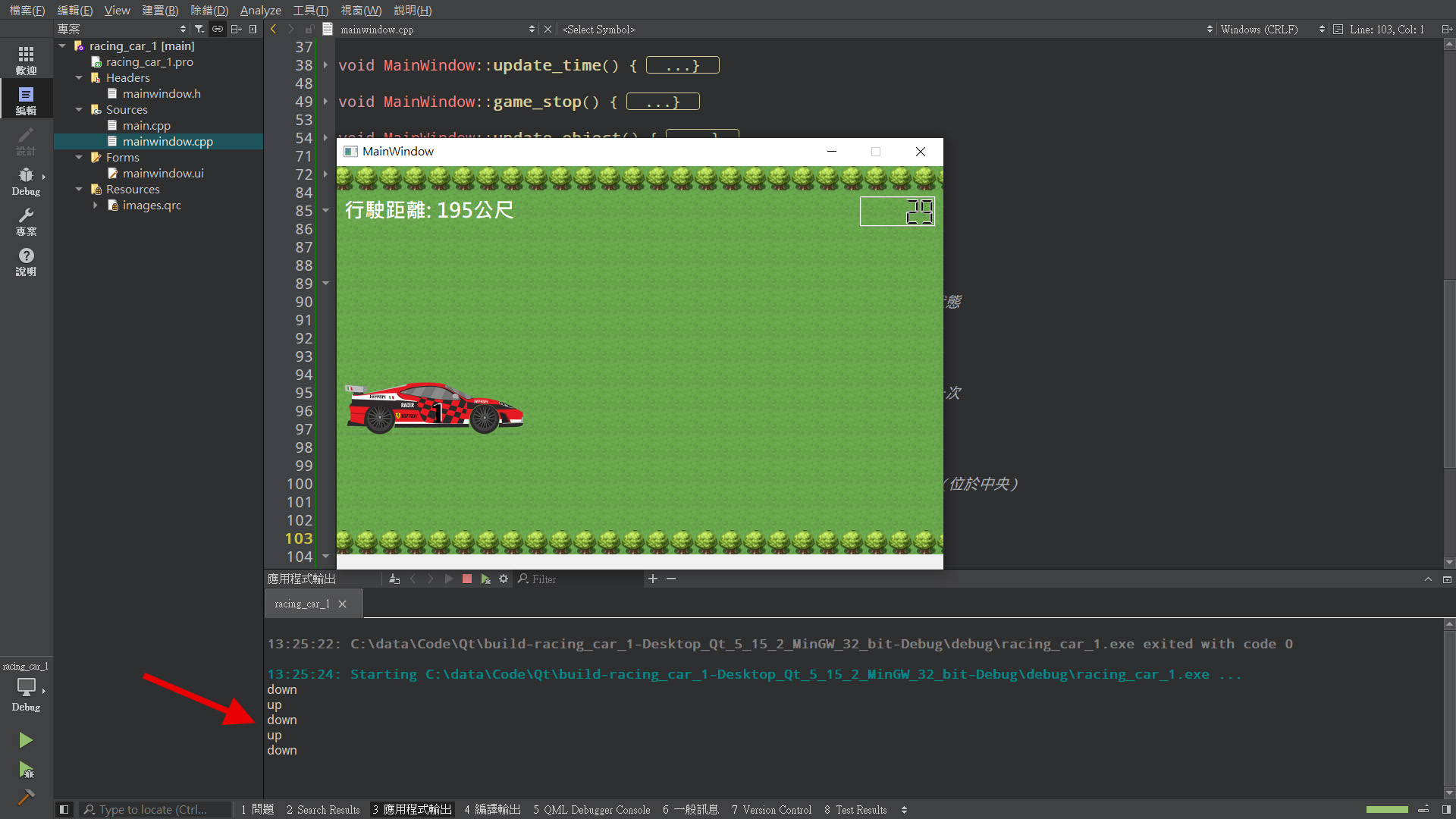Start debugging with the Run-Debug icon
1456x819 pixels.
point(26,770)
